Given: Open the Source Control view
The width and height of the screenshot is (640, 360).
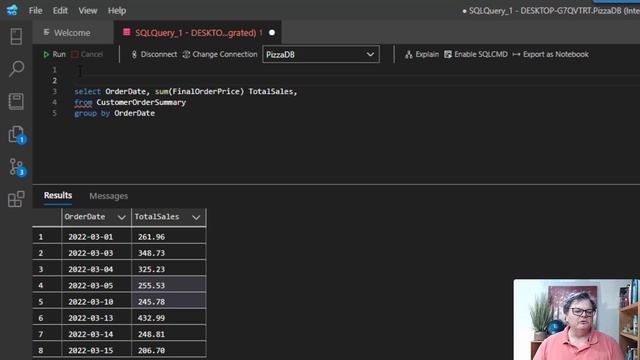Looking at the screenshot, I should (17, 167).
